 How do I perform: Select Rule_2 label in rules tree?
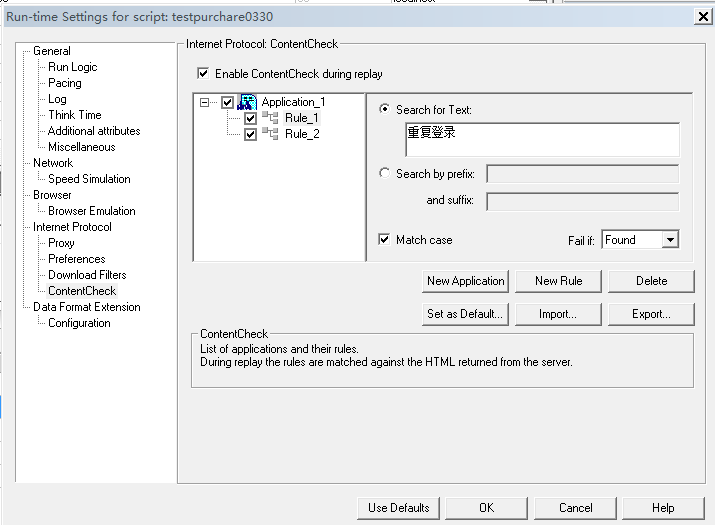302,134
